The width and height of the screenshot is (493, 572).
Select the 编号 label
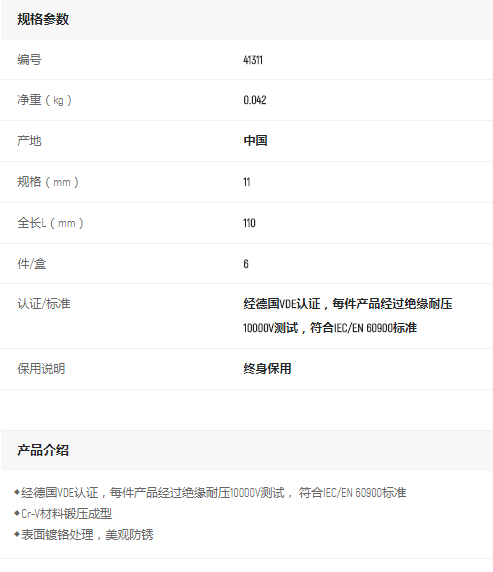pos(30,59)
